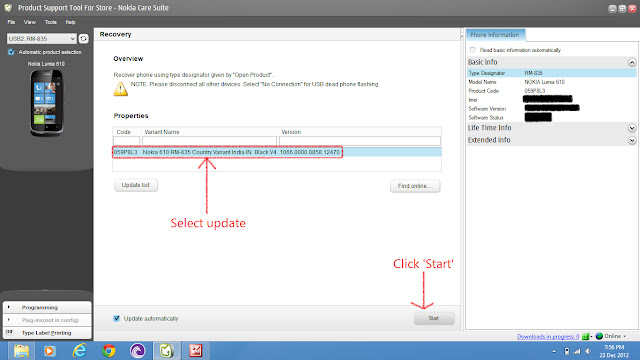Open the File menu
640x360 pixels.
(11, 22)
